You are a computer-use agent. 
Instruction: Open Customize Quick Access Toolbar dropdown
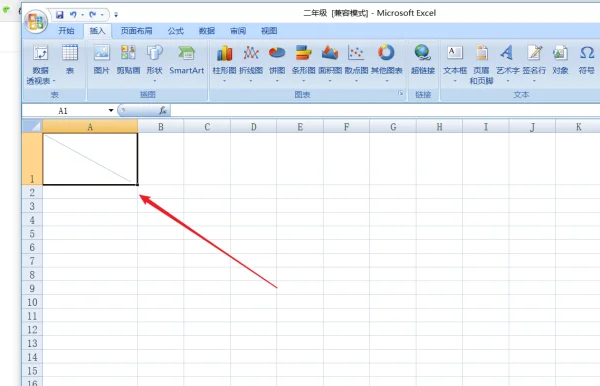click(116, 15)
